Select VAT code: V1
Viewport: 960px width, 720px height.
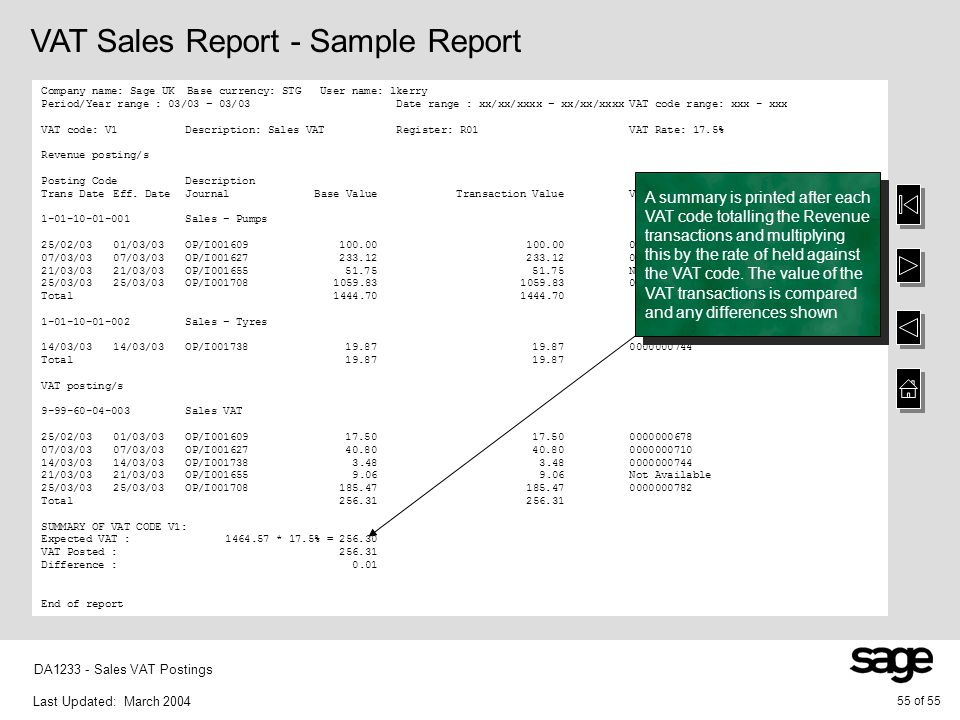[x=79, y=130]
